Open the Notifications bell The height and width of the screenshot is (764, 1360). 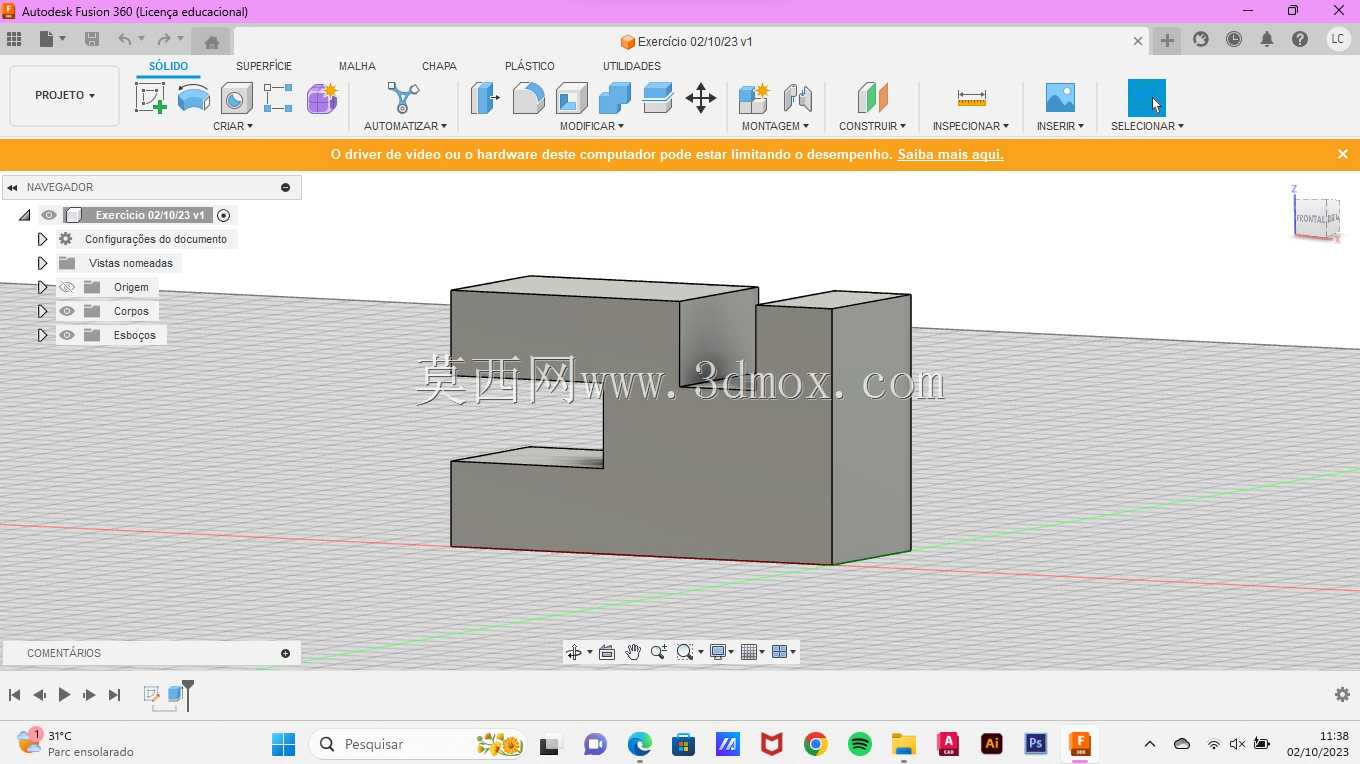(x=1267, y=40)
